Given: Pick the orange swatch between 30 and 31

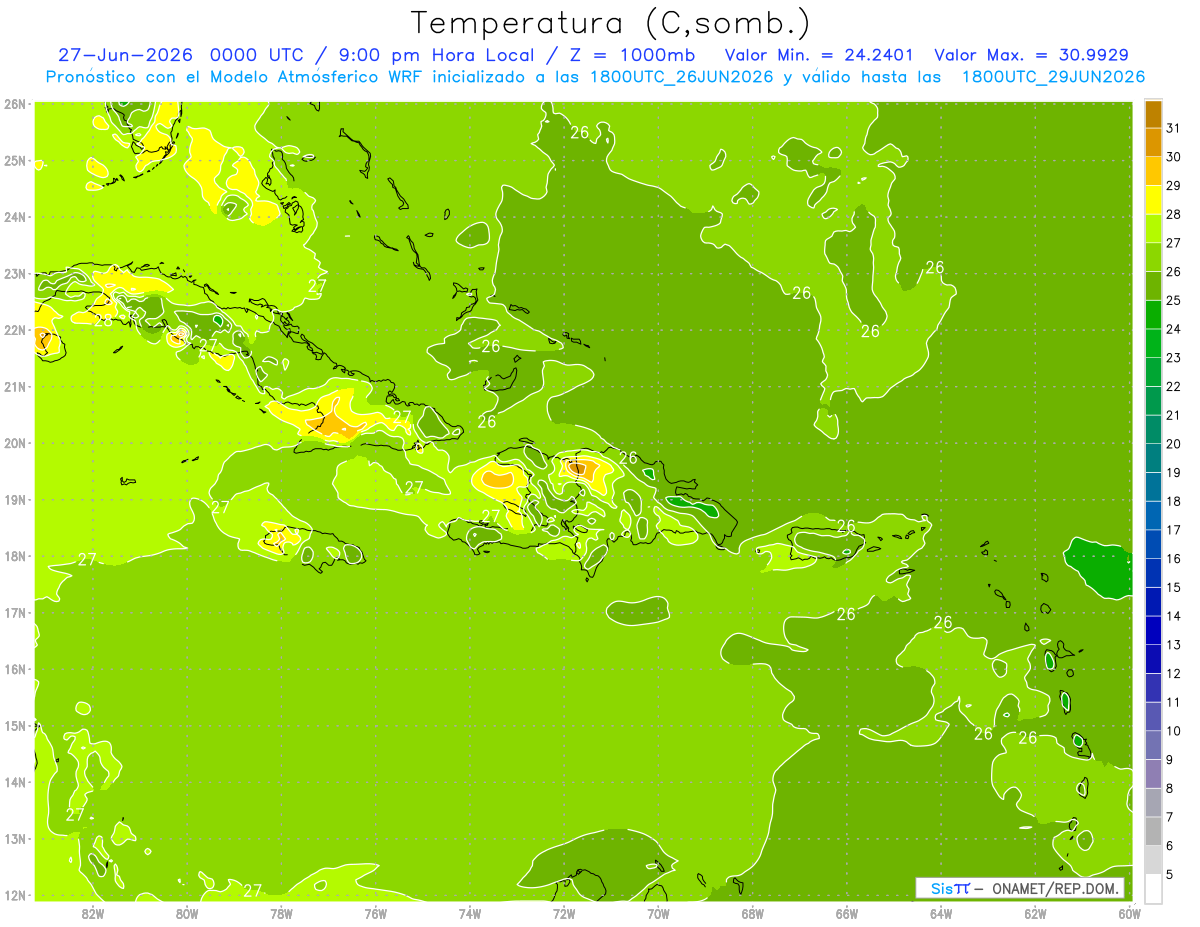Looking at the screenshot, I should [x=1153, y=143].
